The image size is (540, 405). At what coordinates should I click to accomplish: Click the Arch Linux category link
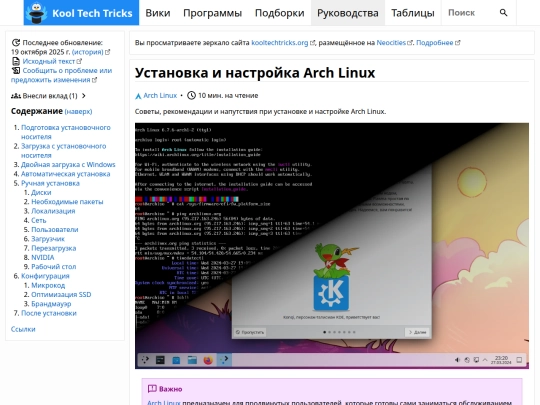tap(160, 95)
